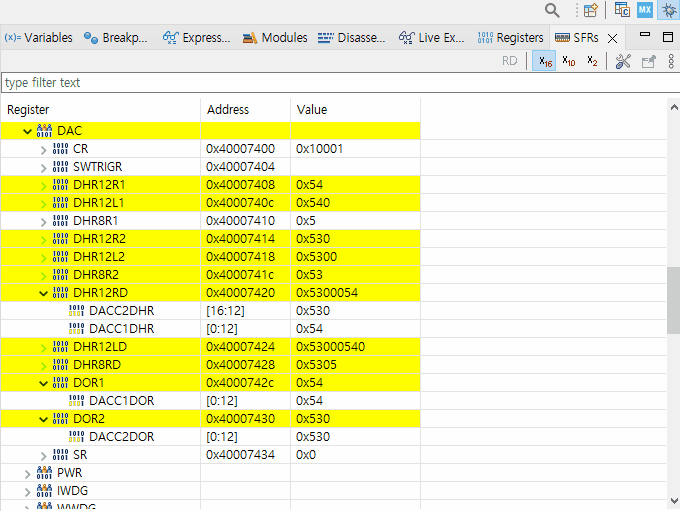This screenshot has width=680, height=511.
Task: Switch to the Modules tab
Action: [x=275, y=38]
